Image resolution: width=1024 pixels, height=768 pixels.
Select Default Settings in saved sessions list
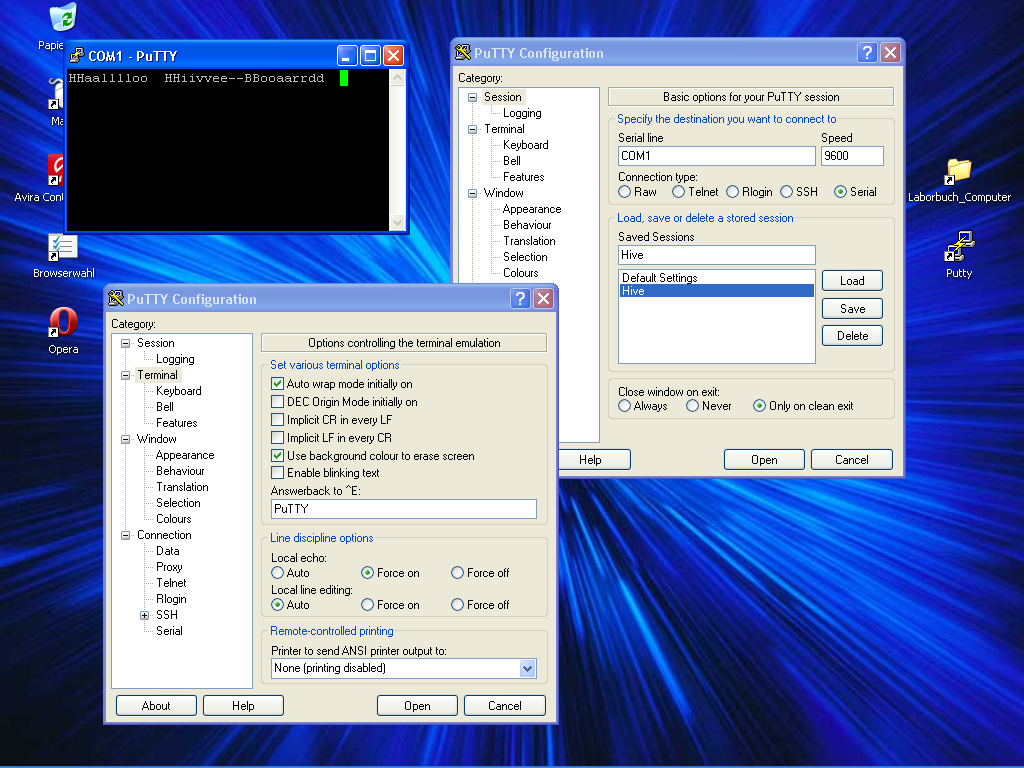coord(716,278)
